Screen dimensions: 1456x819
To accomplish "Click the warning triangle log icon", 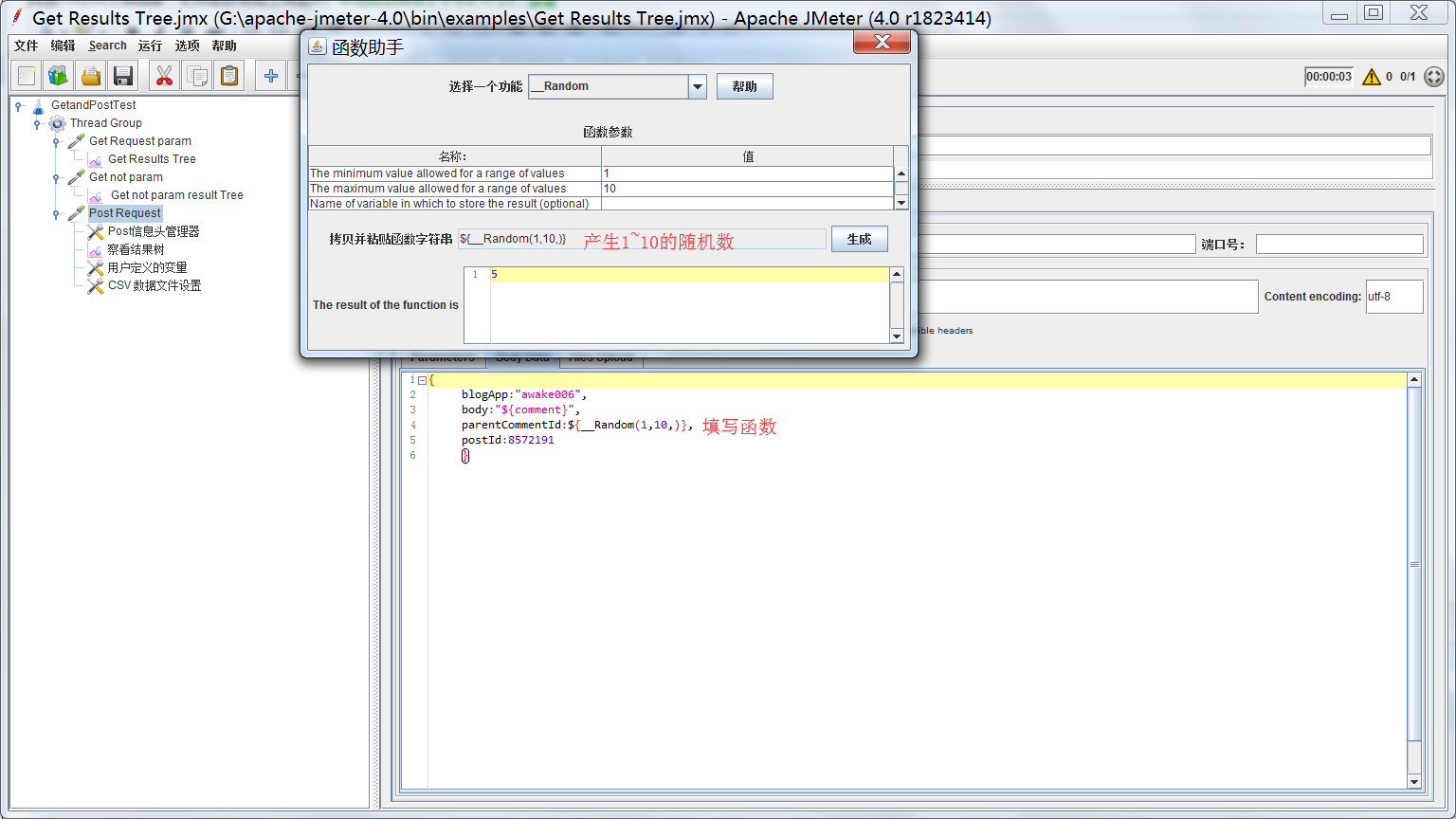I will click(x=1372, y=77).
